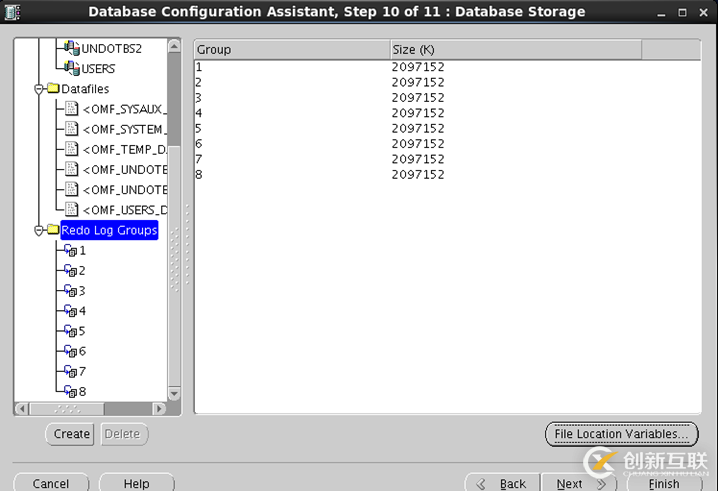Click the tree scroll up arrow
The image size is (718, 491).
pyautogui.click(x=174, y=46)
